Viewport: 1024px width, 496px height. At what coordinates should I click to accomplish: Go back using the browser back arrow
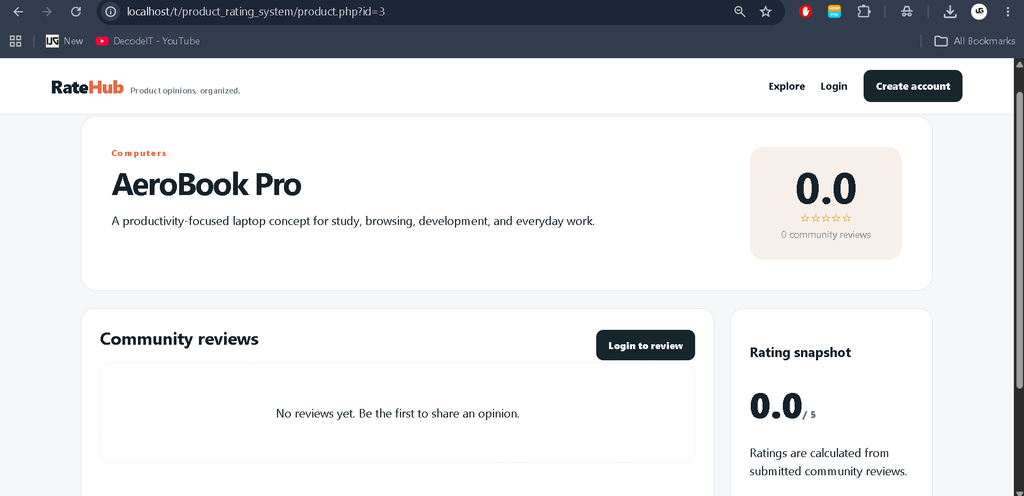pos(18,12)
